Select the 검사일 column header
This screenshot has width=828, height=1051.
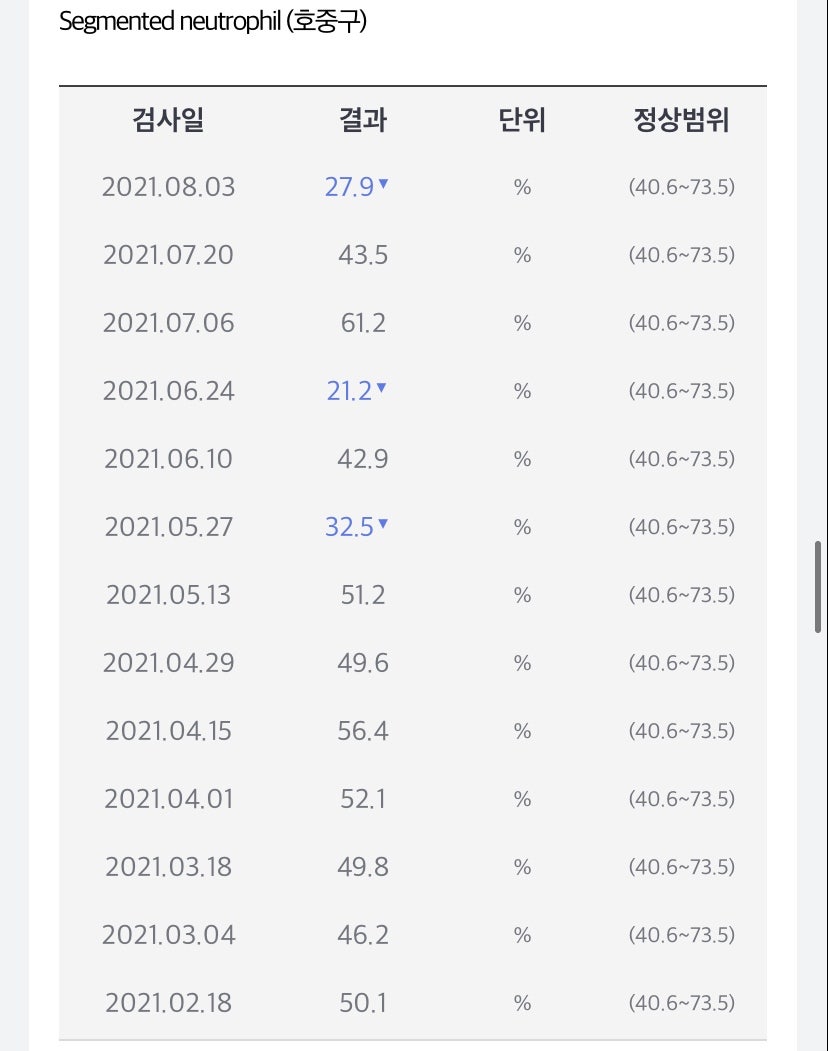coord(168,120)
